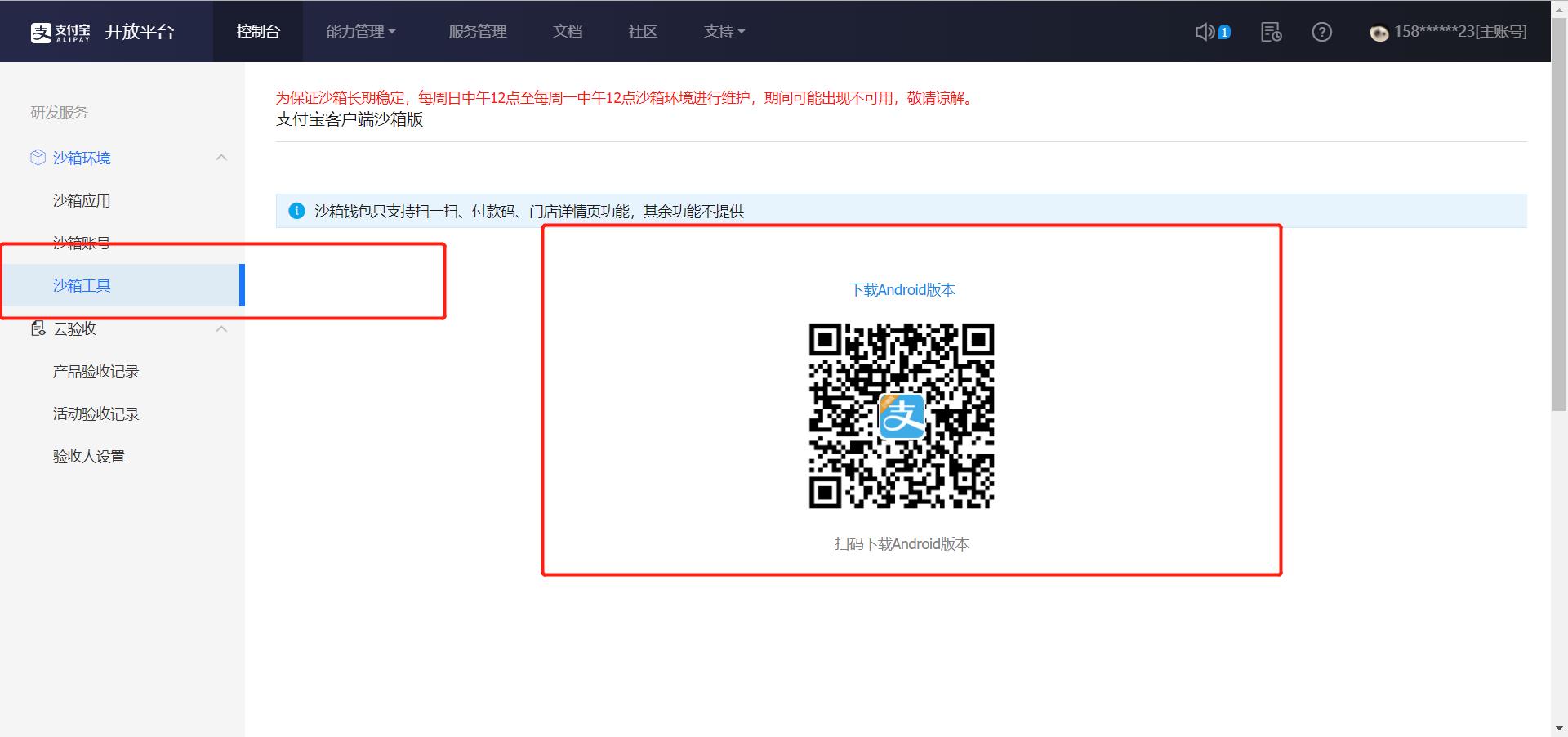Collapse the 沙箱环境 section chevron

[221, 158]
